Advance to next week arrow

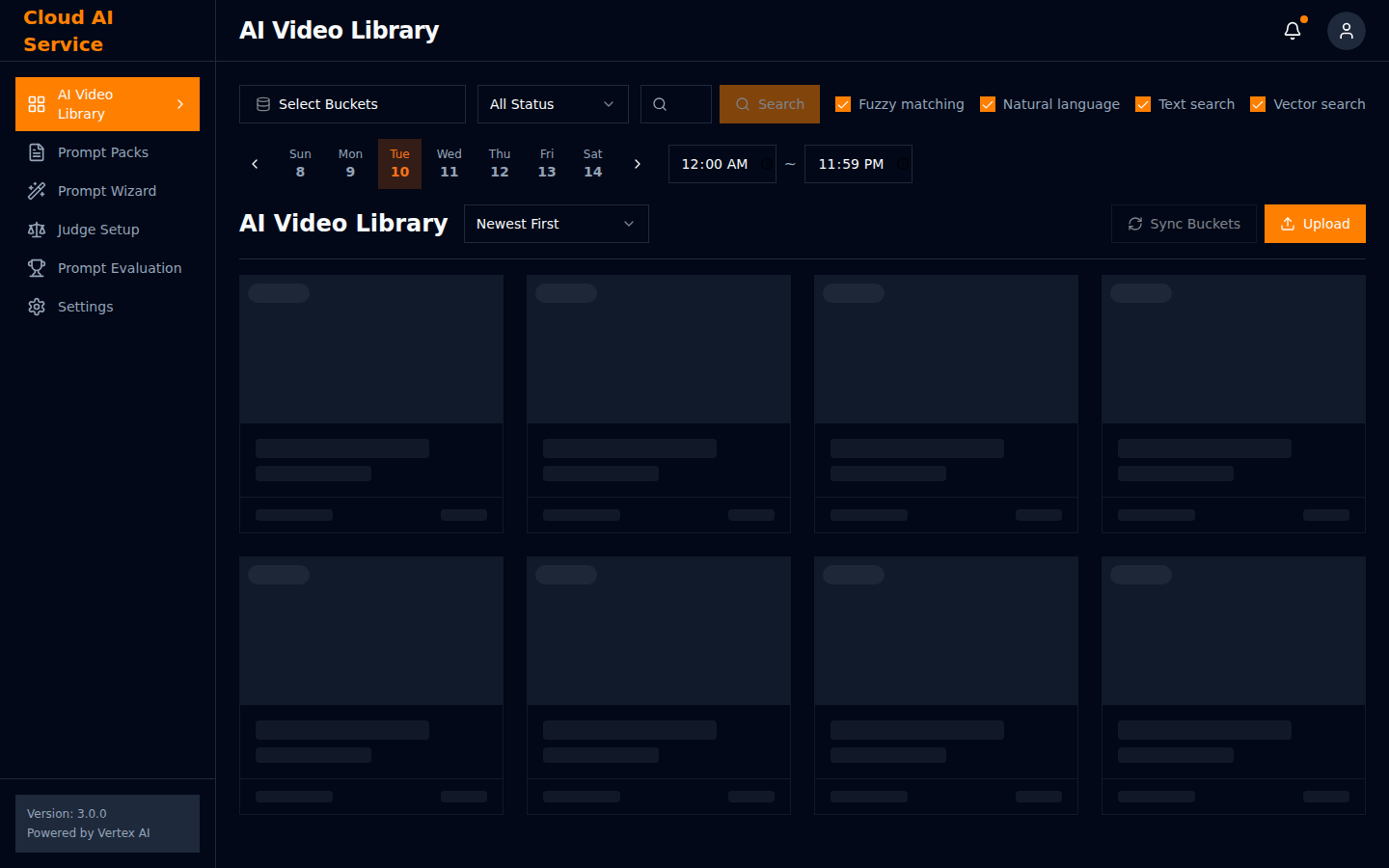pos(637,164)
